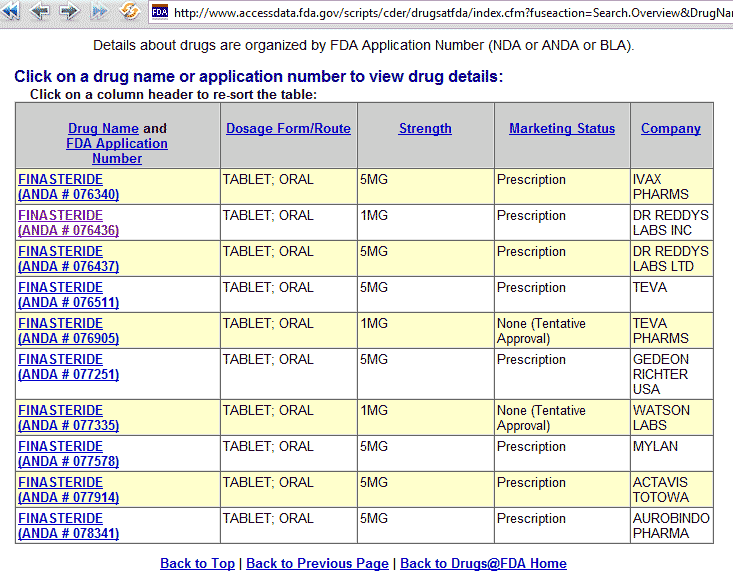Click the browser forward arrow icon
Screen dimensions: 733x581
(x=69, y=11)
